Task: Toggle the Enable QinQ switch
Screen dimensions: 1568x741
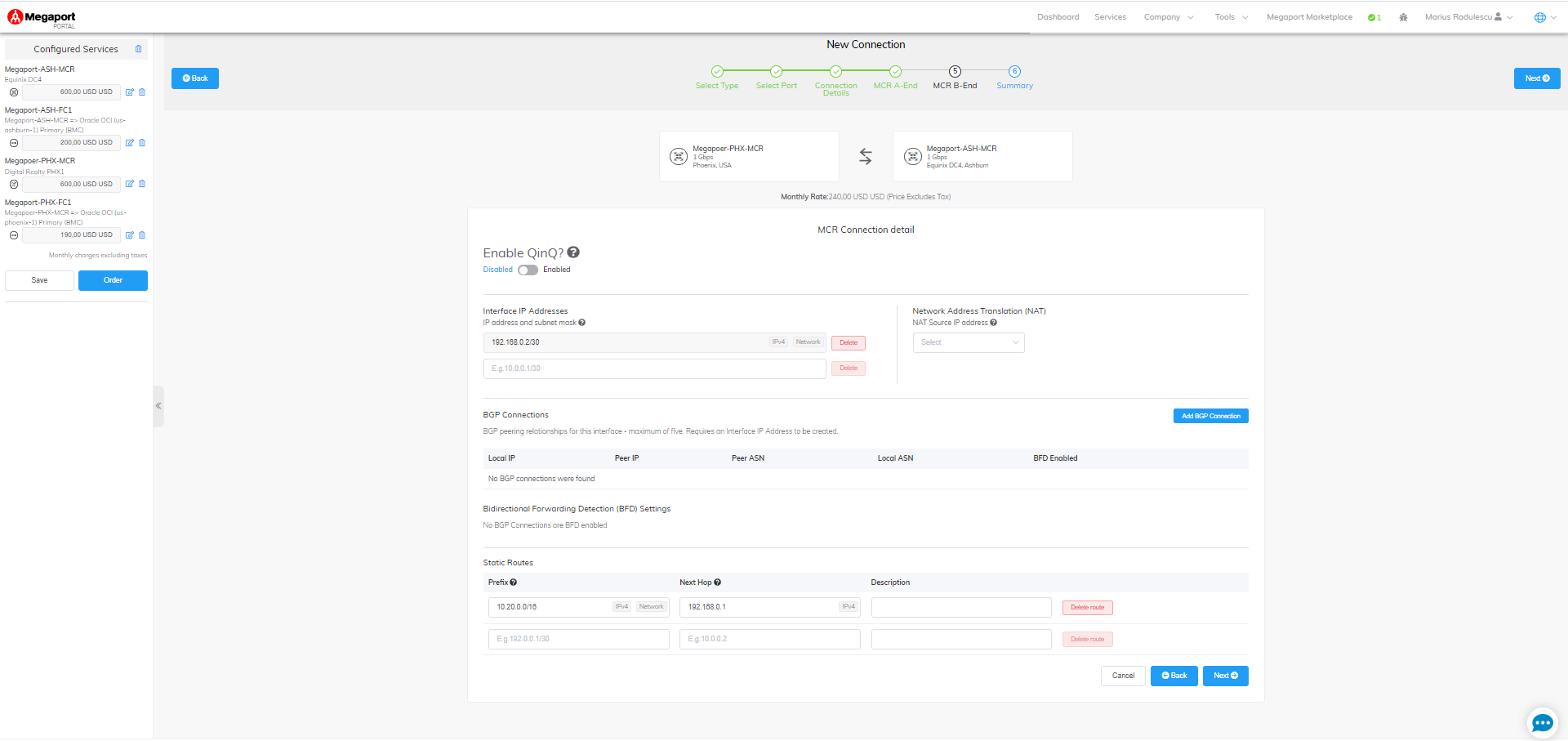Action: [528, 270]
